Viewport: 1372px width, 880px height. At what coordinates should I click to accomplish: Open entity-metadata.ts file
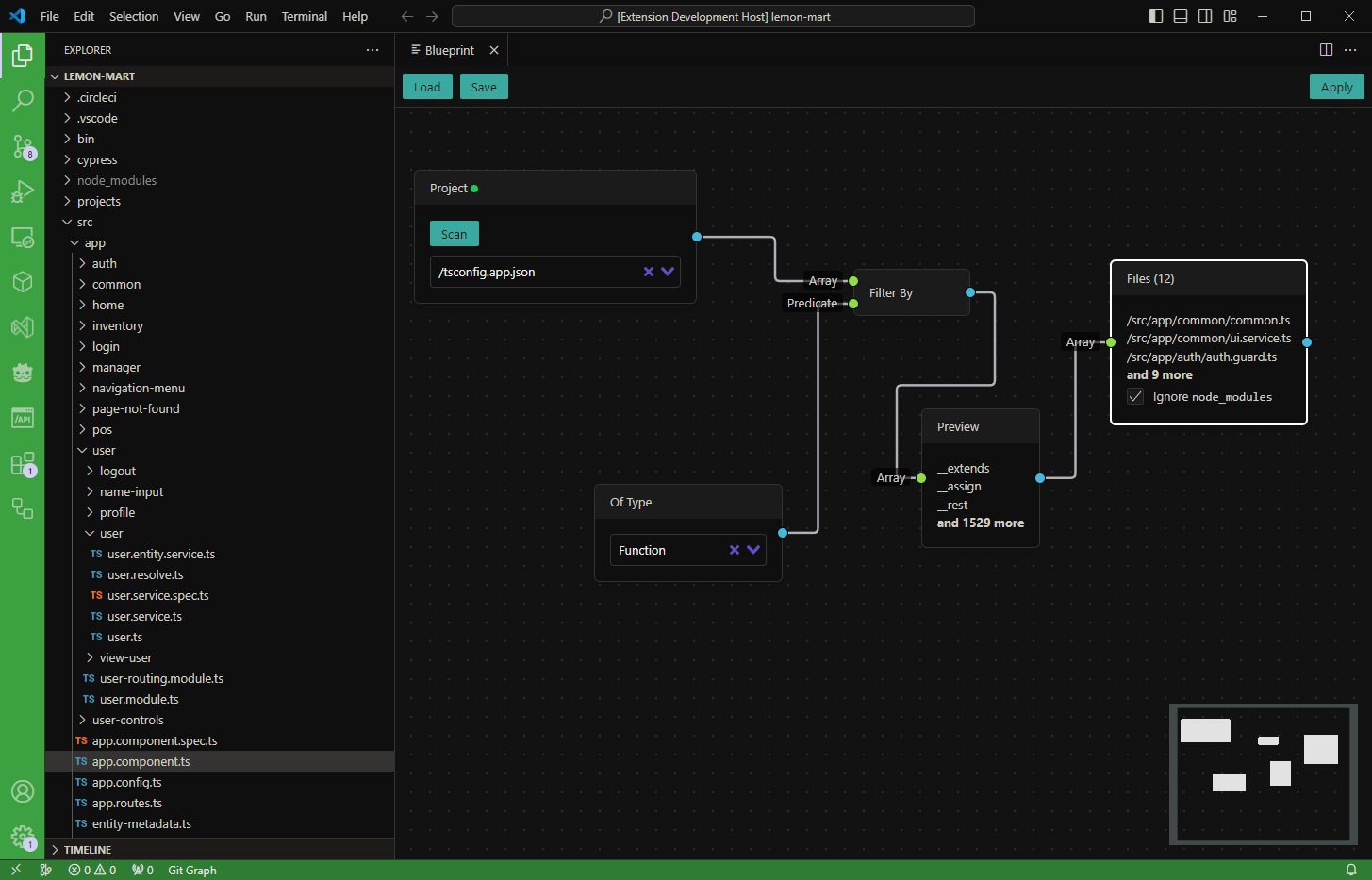[x=220, y=823]
